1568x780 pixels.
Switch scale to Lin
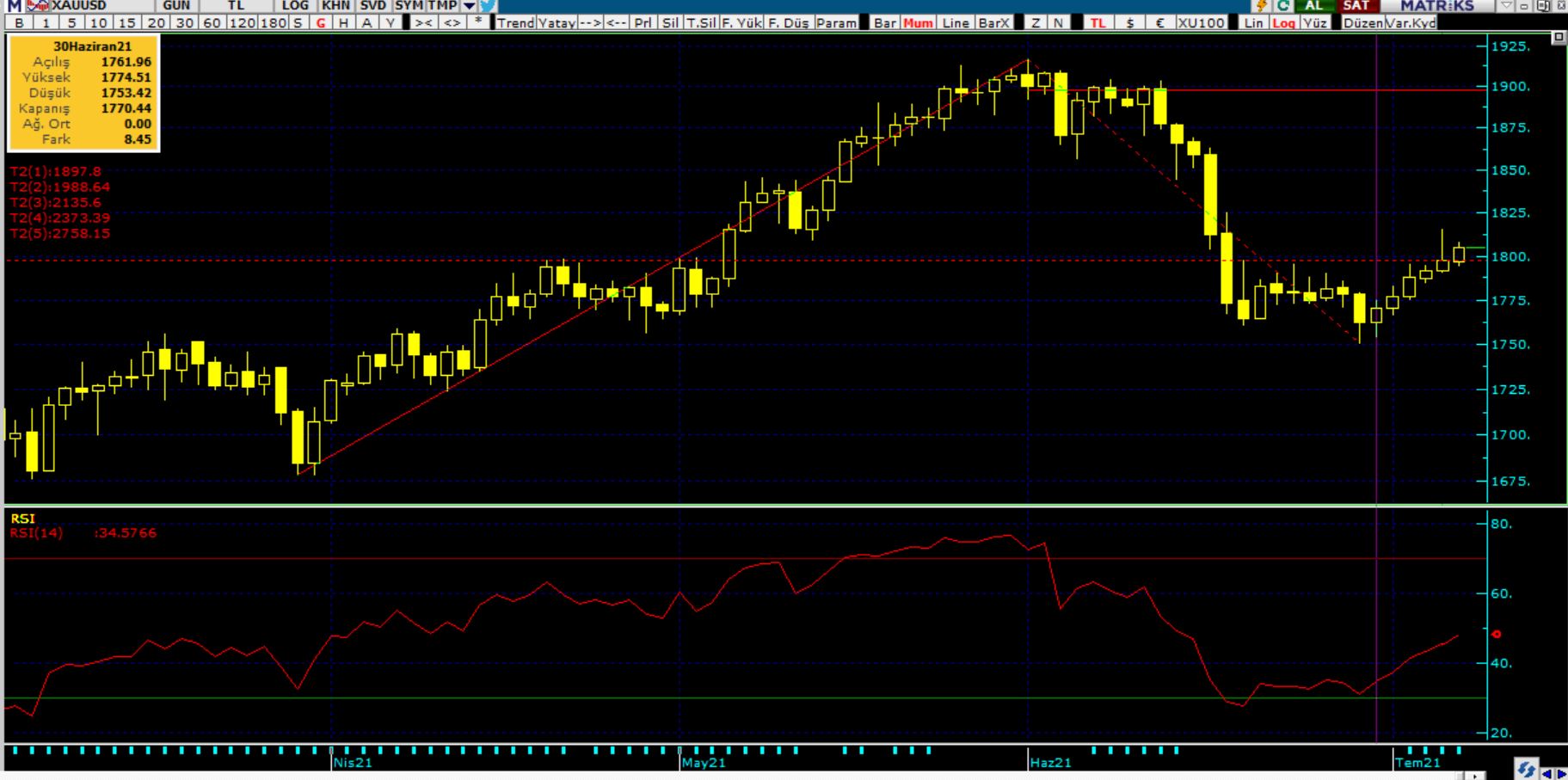point(1253,23)
